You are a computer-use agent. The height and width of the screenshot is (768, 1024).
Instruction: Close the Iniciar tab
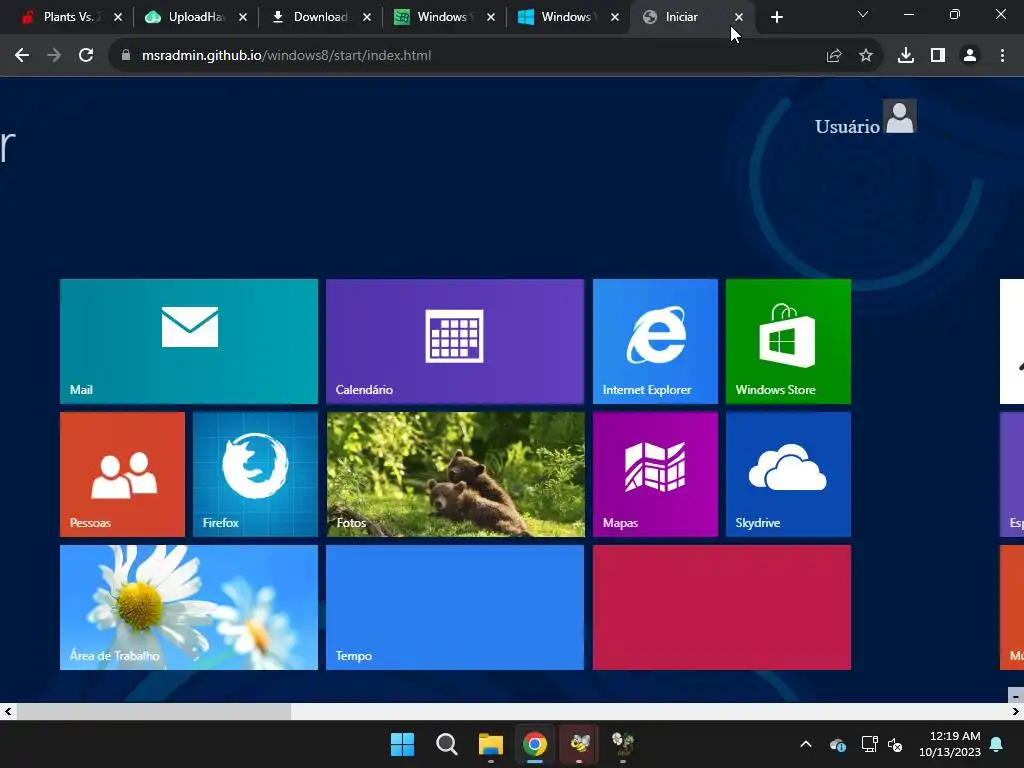pyautogui.click(x=739, y=17)
